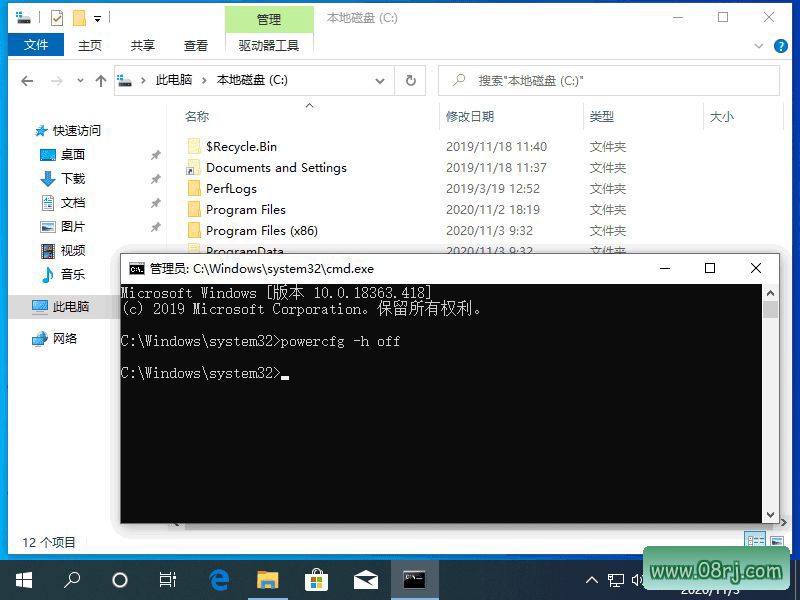Launch Microsoft Edge from the taskbar

(219, 580)
